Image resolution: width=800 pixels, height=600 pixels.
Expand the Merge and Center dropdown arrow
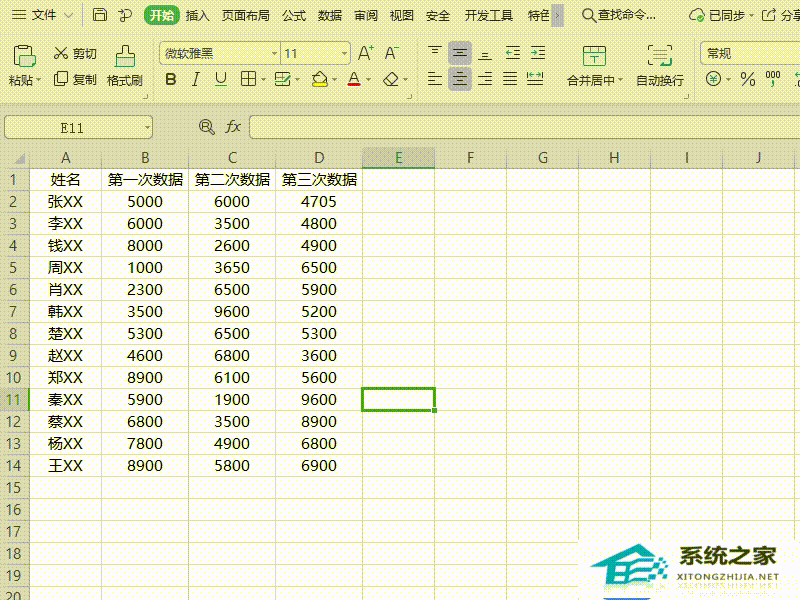(x=621, y=80)
